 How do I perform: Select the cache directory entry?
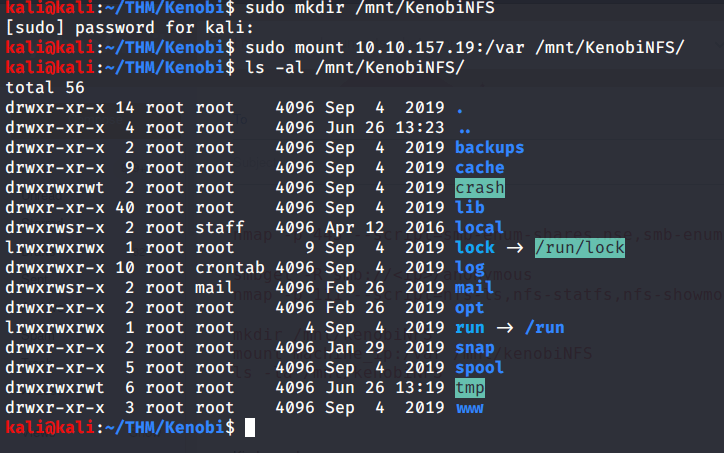(480, 168)
